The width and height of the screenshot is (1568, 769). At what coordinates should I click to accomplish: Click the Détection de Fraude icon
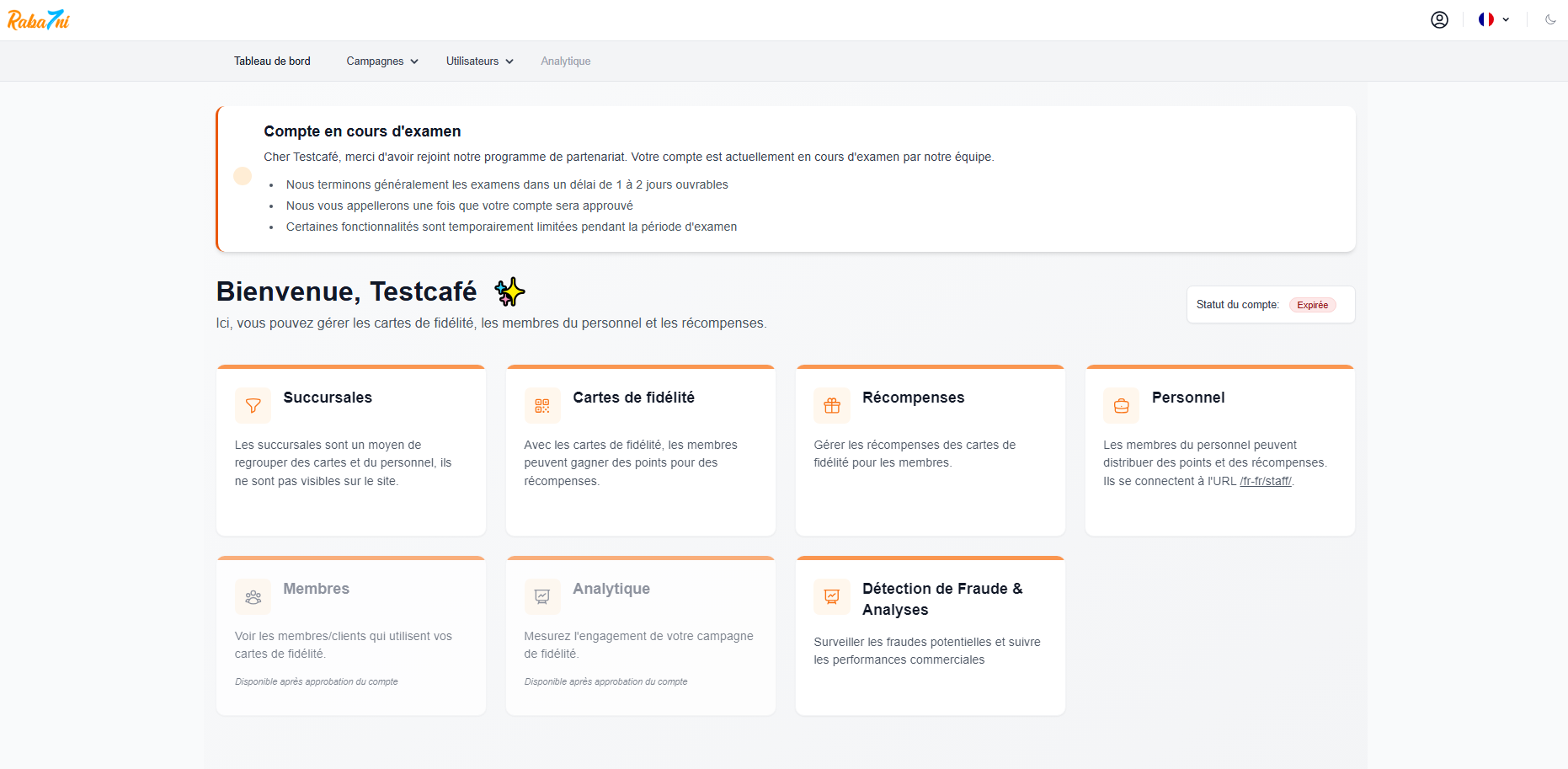(832, 597)
